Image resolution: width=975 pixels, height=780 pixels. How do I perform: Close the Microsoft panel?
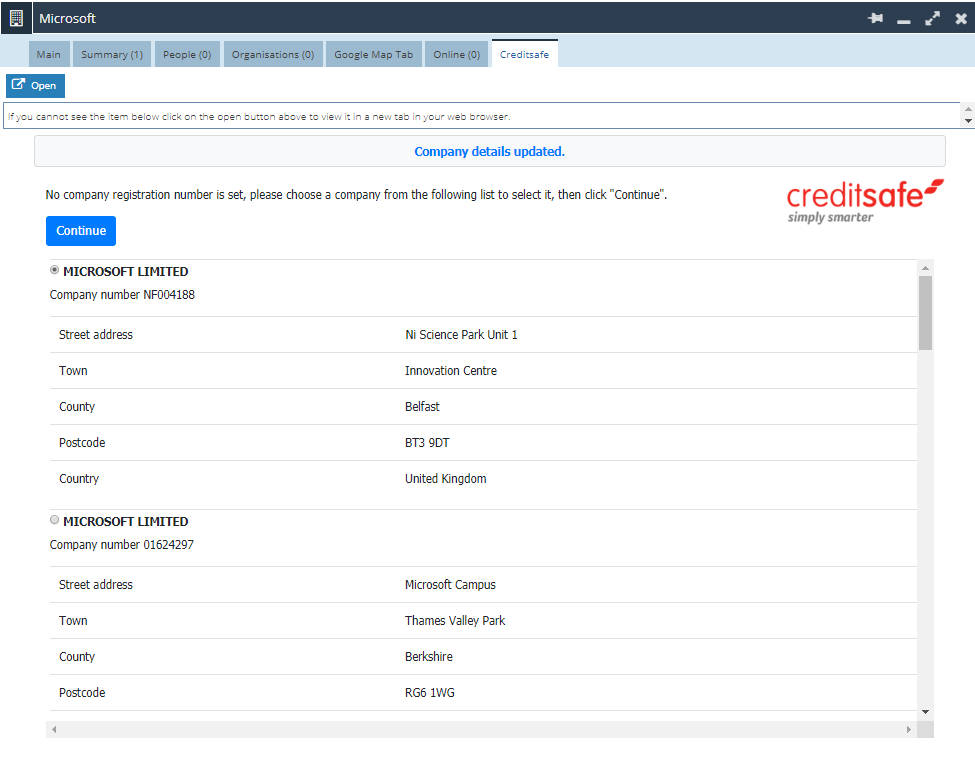pos(961,18)
